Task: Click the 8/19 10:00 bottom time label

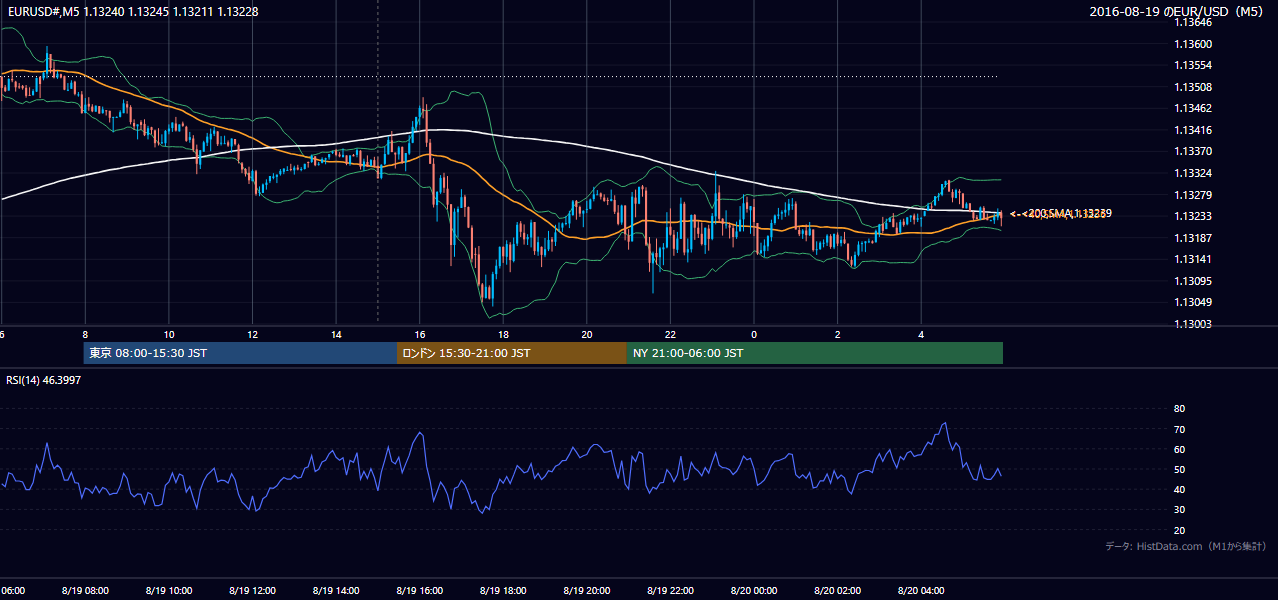Action: tap(169, 591)
